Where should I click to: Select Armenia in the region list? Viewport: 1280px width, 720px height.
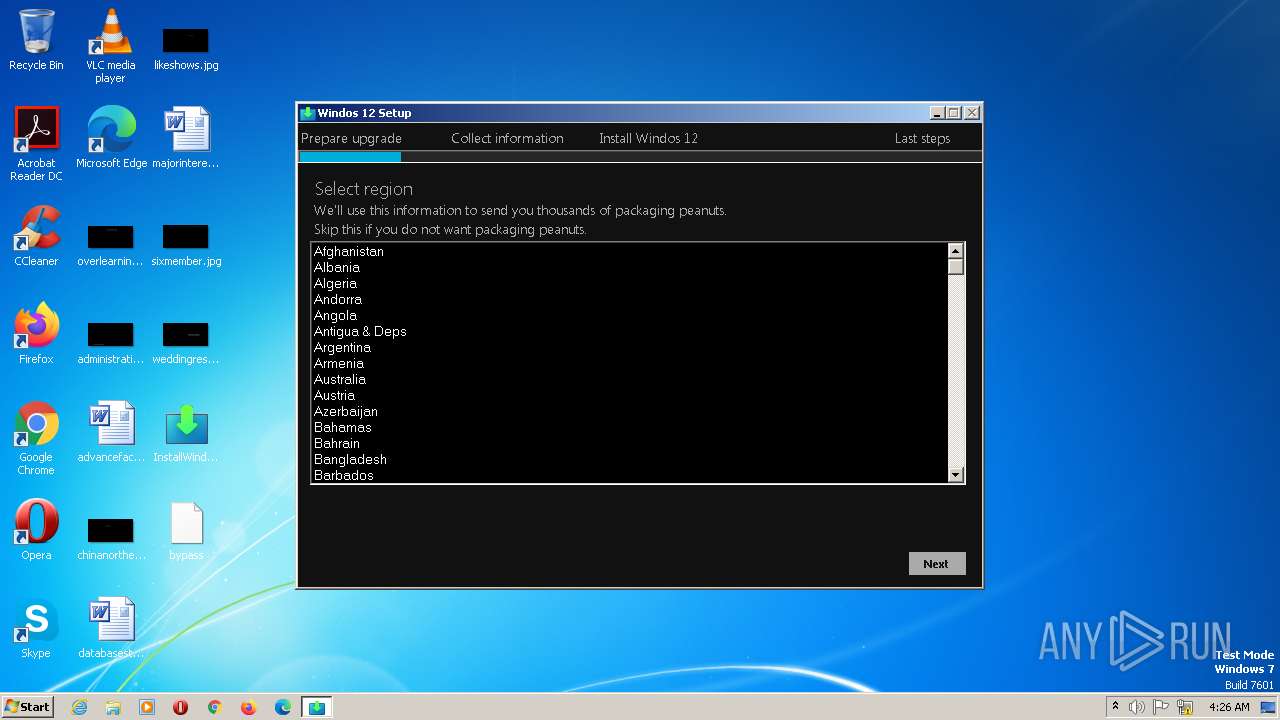[629, 363]
